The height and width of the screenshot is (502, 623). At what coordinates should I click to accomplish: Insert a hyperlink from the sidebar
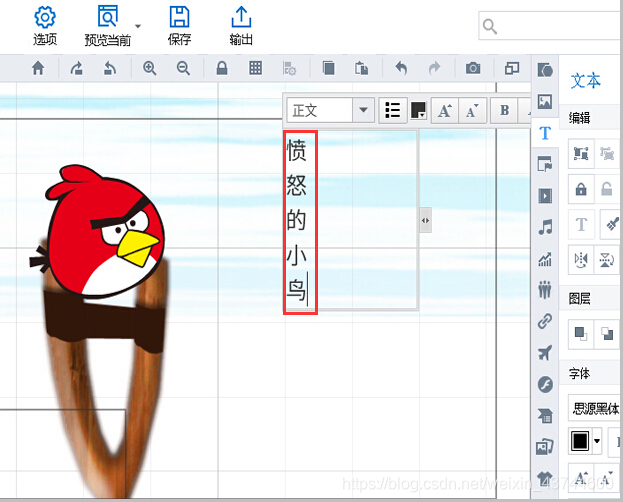[x=545, y=321]
